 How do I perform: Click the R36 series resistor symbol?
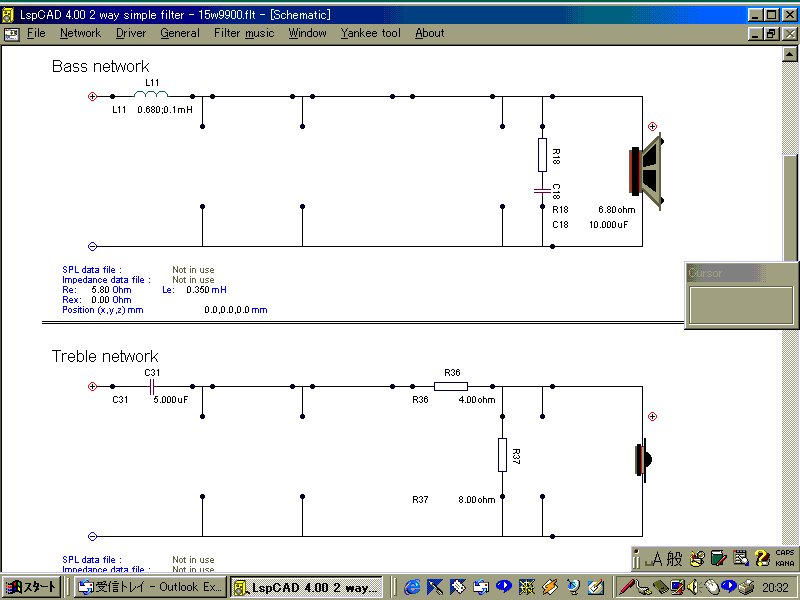[x=451, y=386]
